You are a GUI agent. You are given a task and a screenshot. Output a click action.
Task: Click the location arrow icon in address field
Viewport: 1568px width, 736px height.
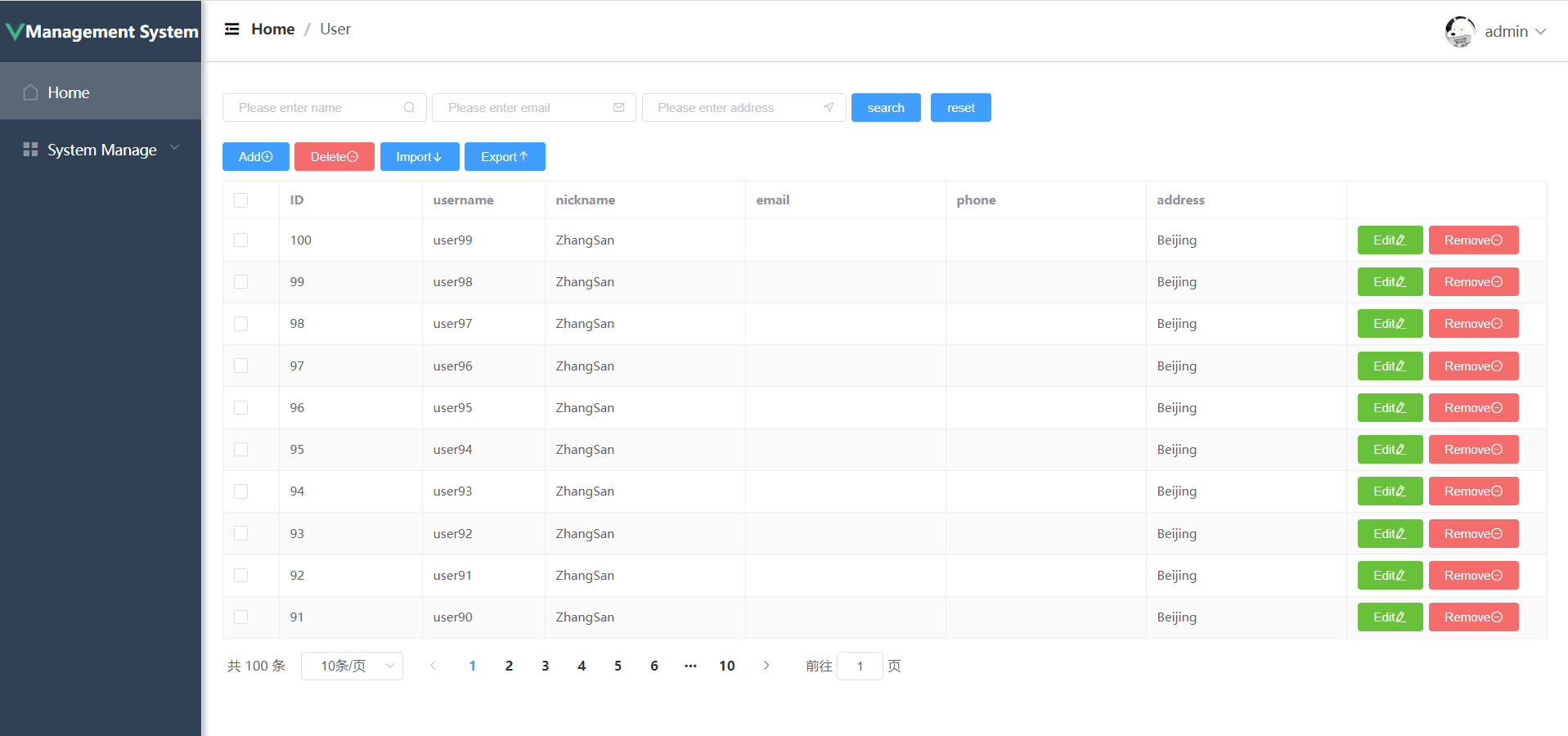coord(829,108)
